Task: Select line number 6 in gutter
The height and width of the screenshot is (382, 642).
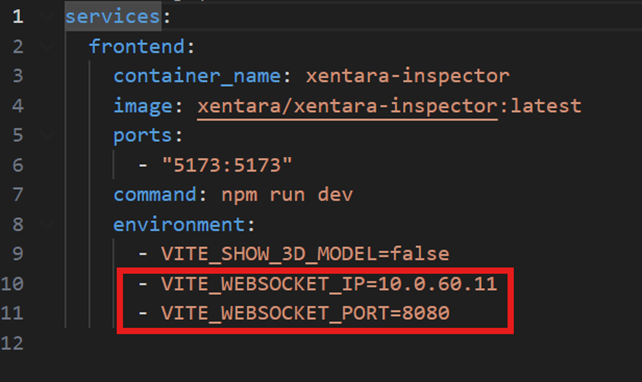Action: tap(18, 165)
